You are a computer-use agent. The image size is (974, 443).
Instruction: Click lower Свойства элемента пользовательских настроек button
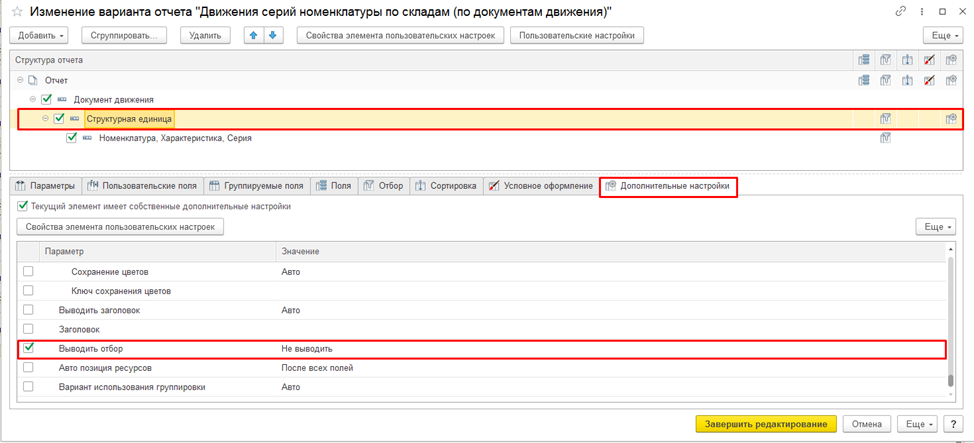point(121,227)
